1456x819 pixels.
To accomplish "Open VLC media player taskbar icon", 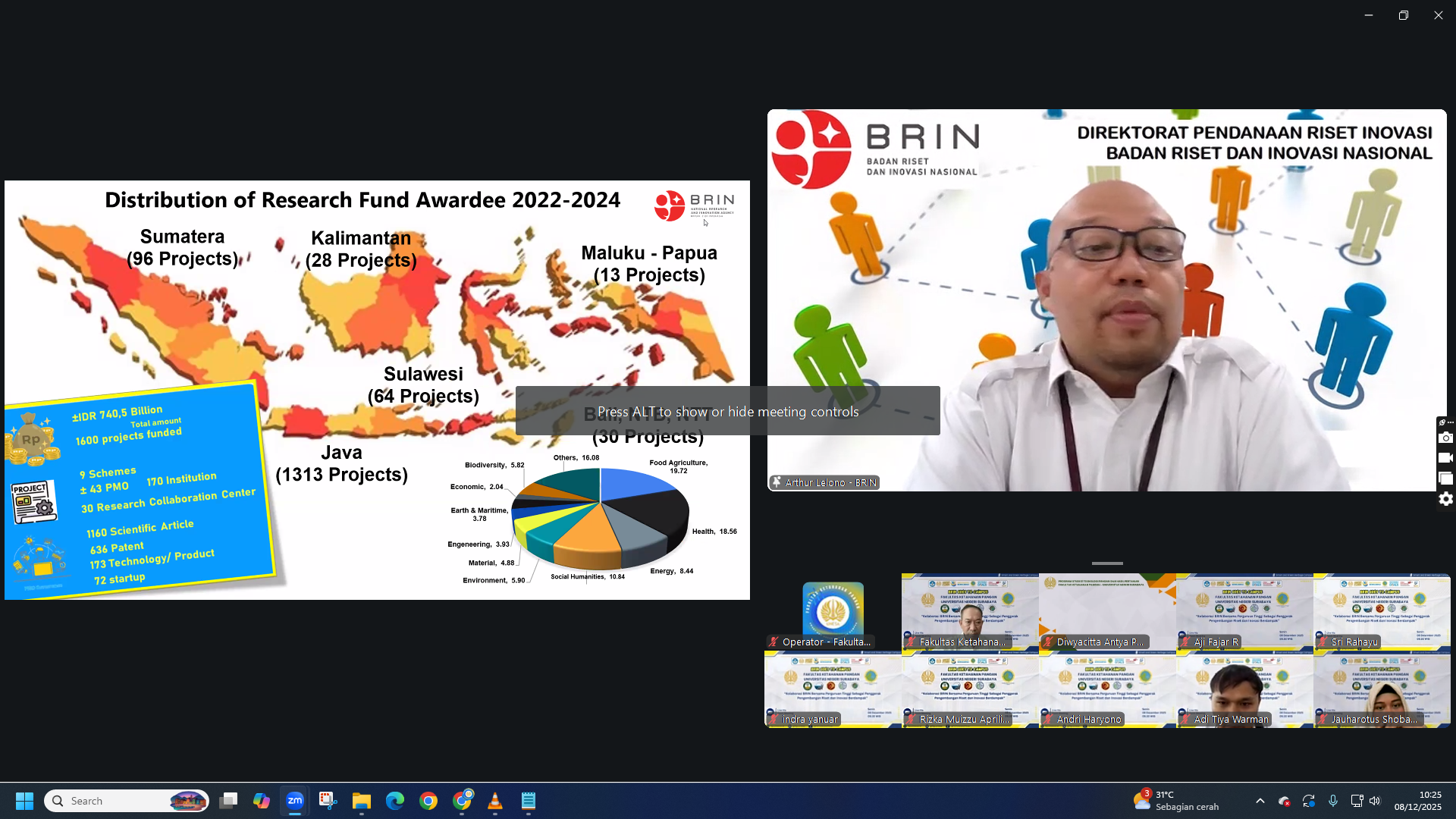I will 495,801.
